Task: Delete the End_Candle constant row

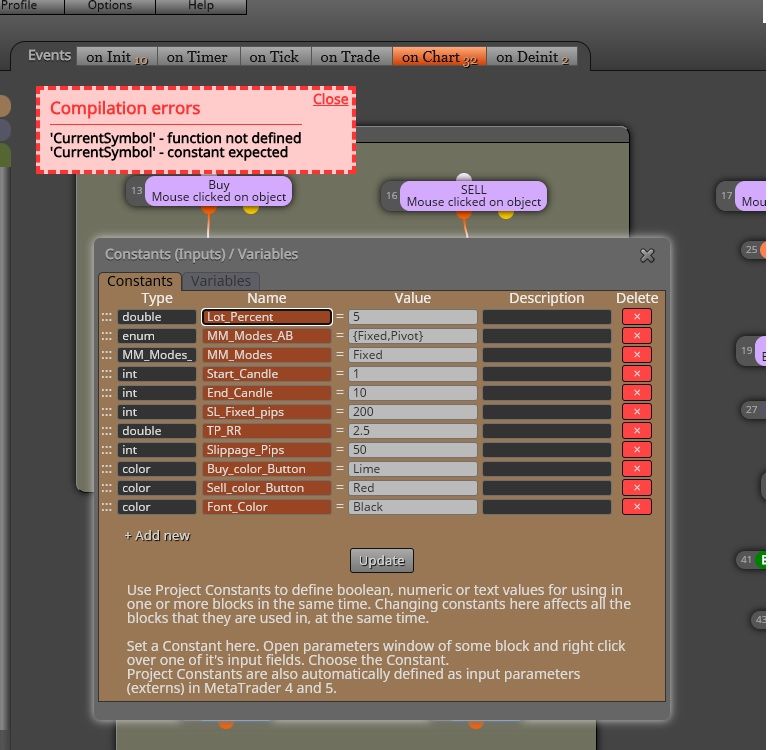Action: coord(636,393)
